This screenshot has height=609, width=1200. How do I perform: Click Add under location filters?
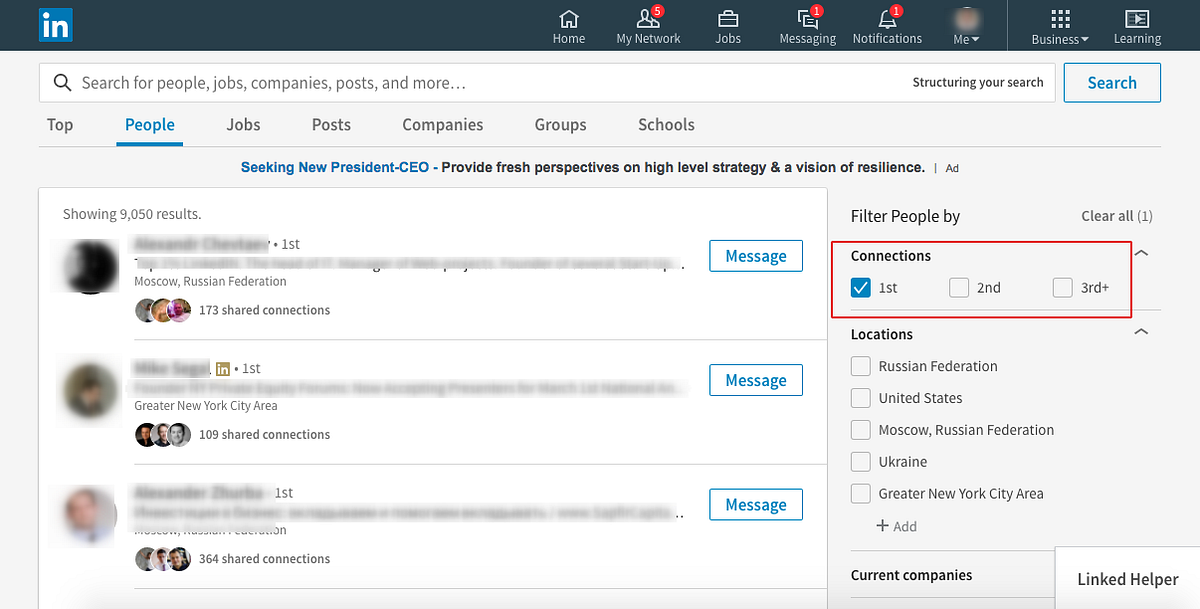pyautogui.click(x=897, y=525)
